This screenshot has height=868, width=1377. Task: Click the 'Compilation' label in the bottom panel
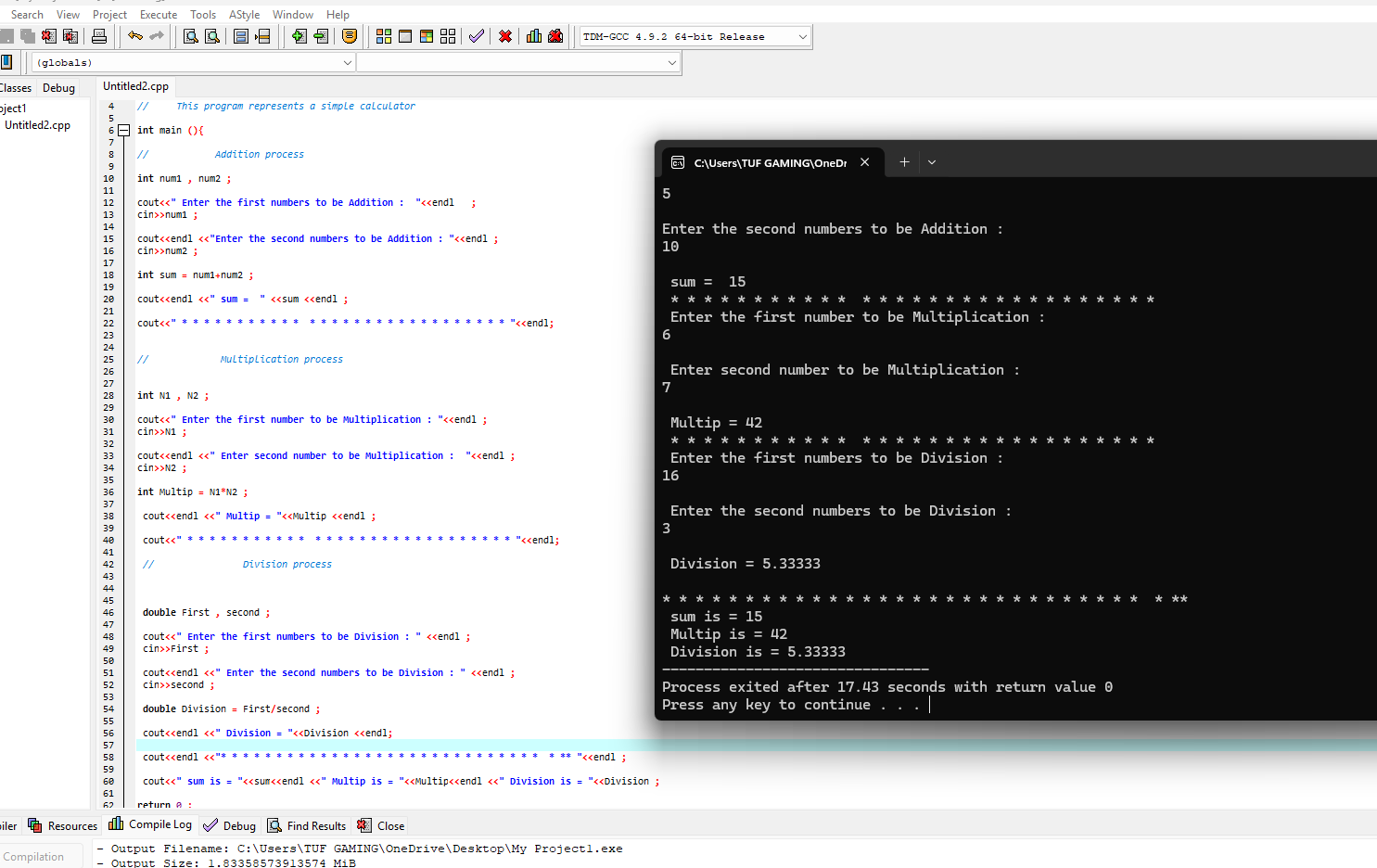click(34, 857)
